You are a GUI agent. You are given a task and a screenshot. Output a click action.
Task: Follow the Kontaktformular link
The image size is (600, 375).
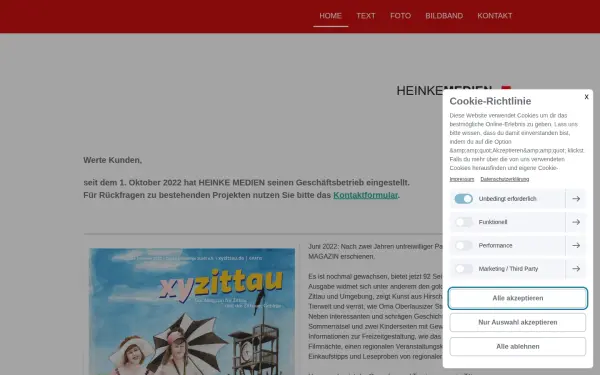pos(365,195)
